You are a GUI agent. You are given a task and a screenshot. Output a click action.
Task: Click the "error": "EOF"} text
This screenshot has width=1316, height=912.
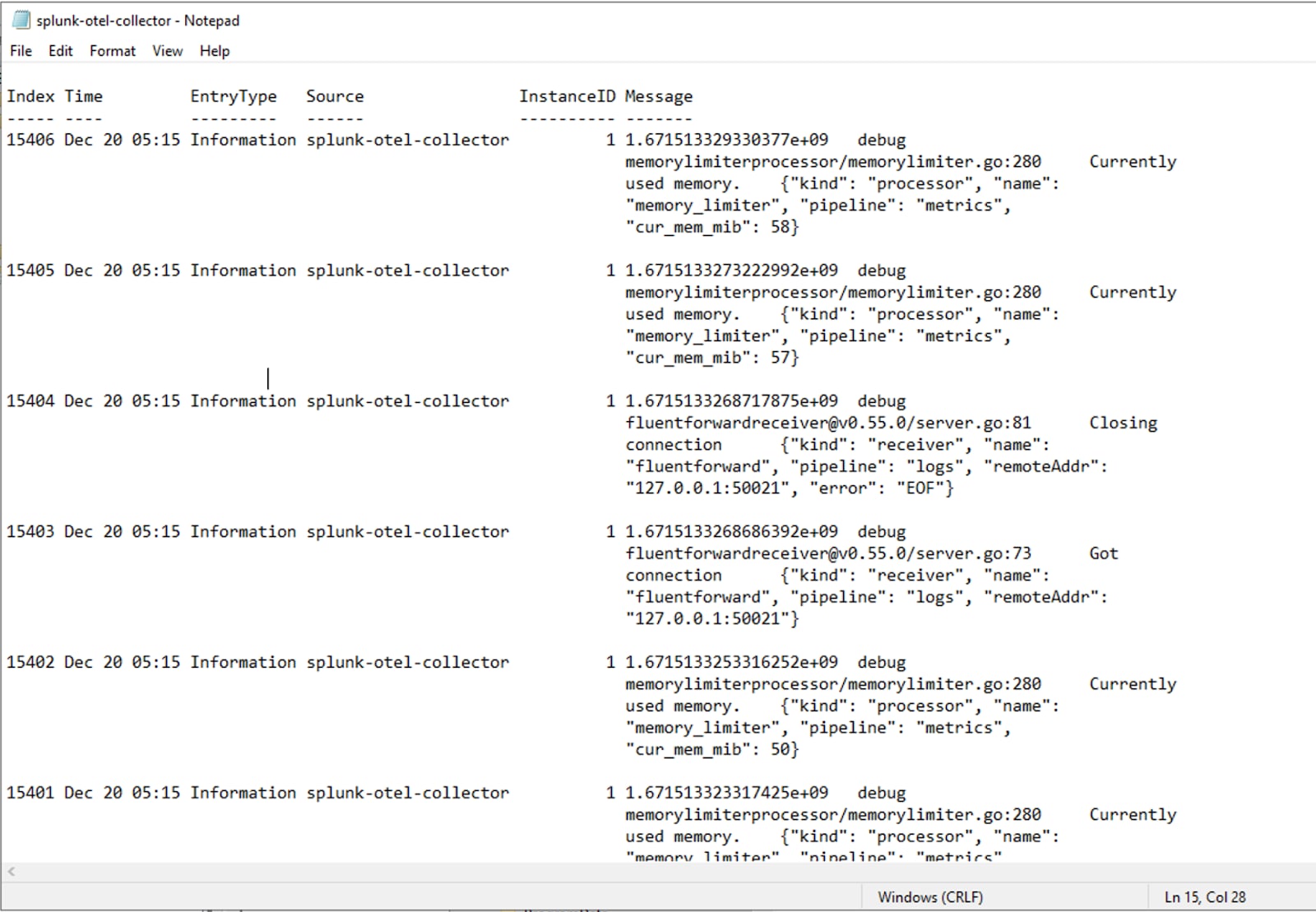[x=882, y=488]
